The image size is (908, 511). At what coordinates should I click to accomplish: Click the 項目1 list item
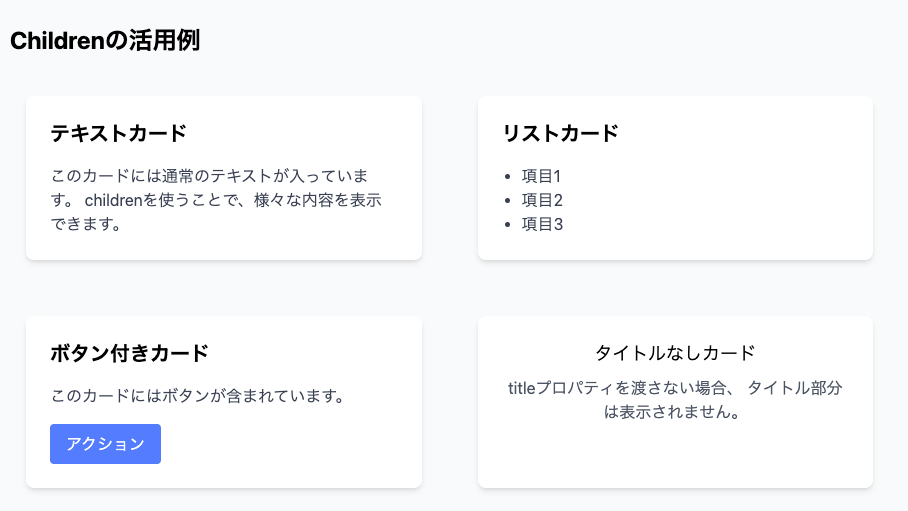[x=542, y=176]
